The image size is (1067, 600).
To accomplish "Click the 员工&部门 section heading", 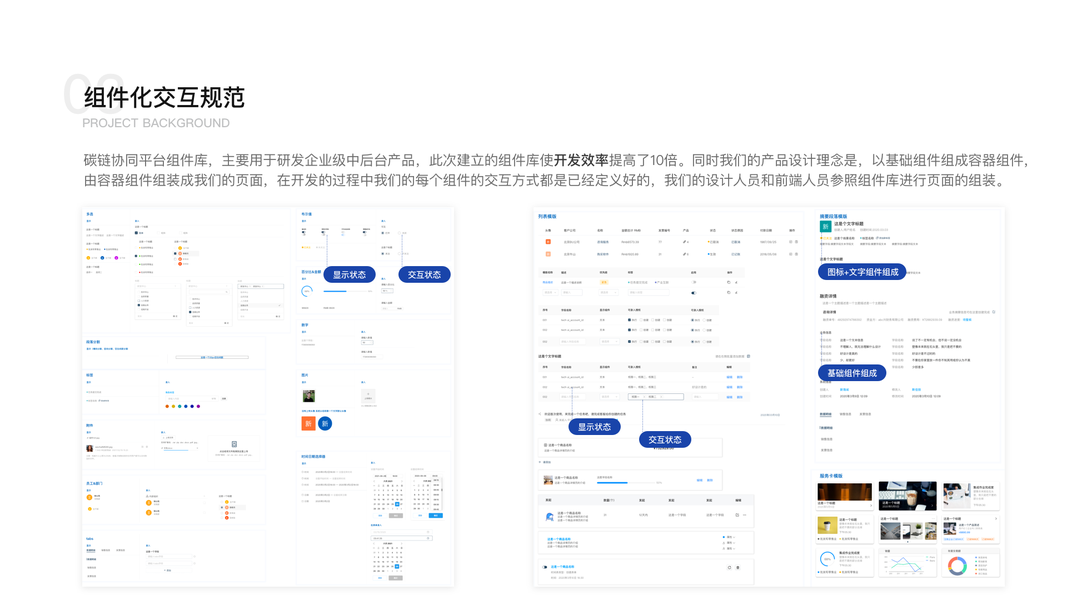I will pyautogui.click(x=95, y=484).
